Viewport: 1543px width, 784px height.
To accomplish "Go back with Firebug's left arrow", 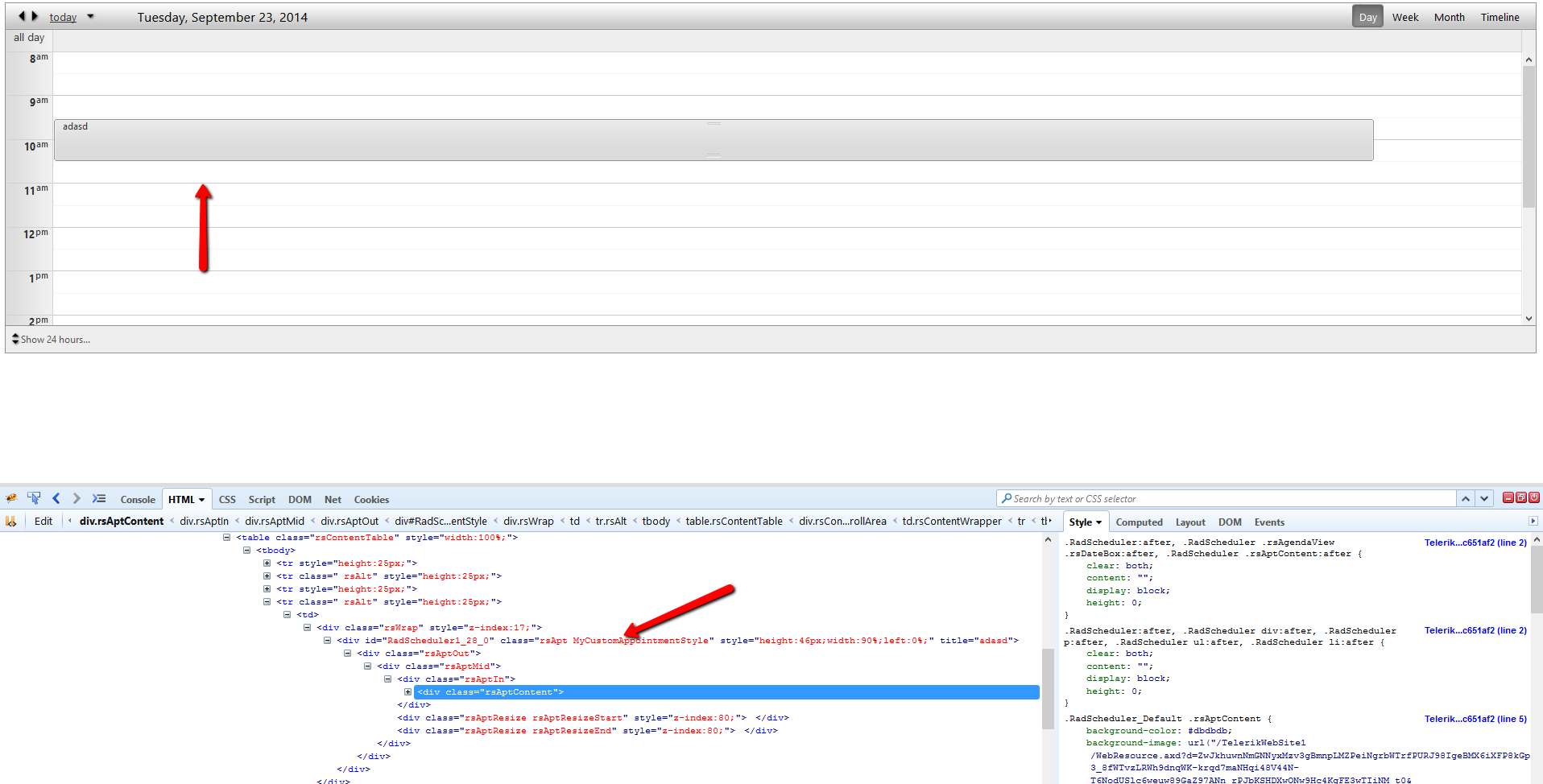I will 56,498.
